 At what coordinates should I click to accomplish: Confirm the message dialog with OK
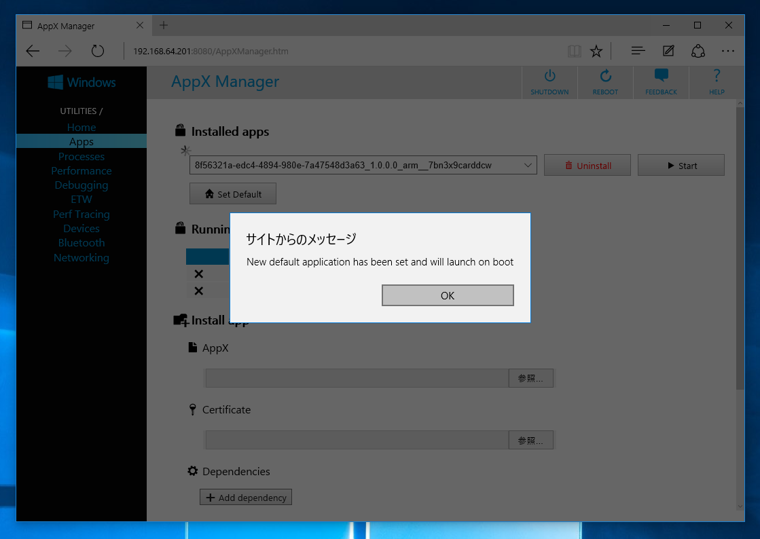[447, 295]
